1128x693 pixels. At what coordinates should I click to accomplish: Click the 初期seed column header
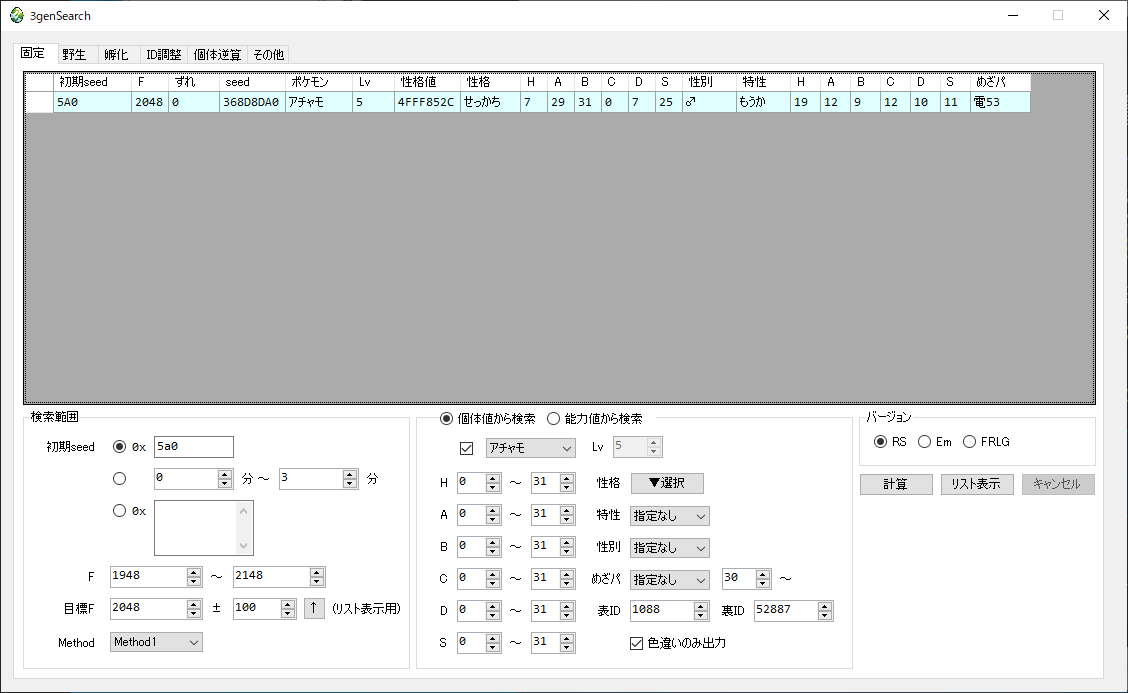92,82
